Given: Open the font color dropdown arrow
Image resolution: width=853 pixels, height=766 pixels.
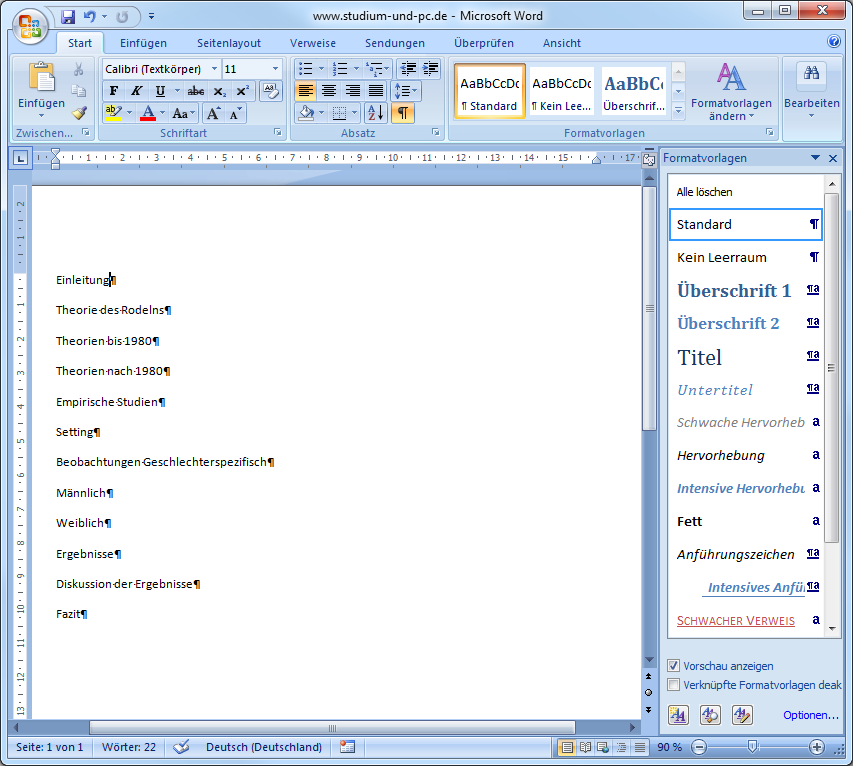Looking at the screenshot, I should point(163,113).
